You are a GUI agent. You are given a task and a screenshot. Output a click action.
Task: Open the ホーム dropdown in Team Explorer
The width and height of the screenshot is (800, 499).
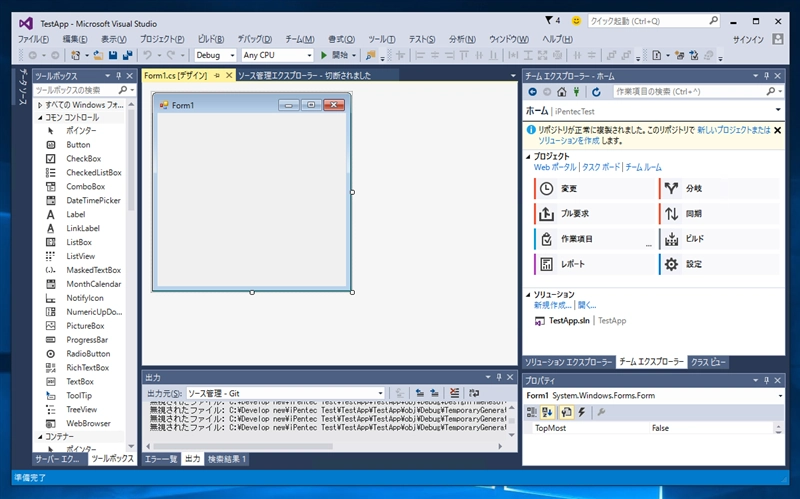(x=778, y=110)
